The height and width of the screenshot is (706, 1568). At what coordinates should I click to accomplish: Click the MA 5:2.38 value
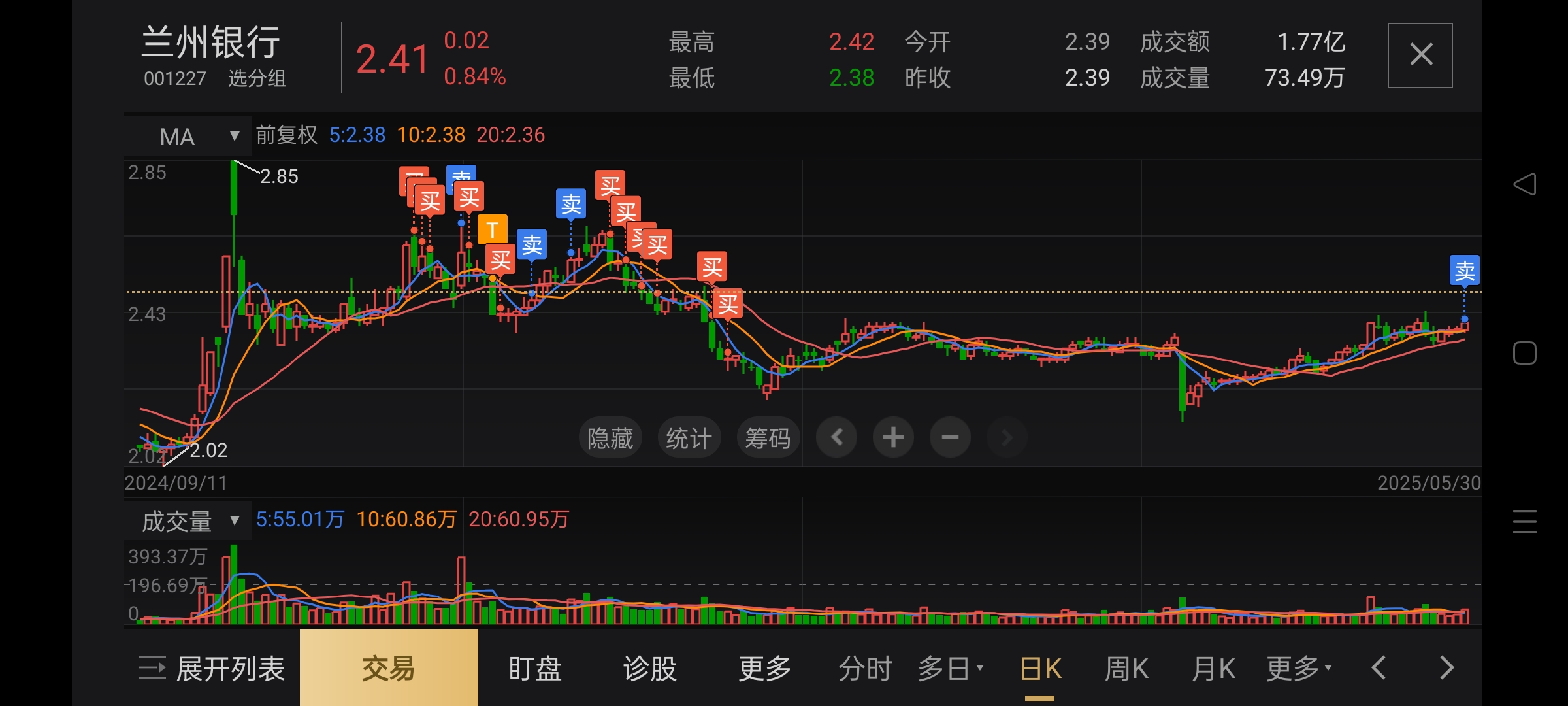[357, 135]
